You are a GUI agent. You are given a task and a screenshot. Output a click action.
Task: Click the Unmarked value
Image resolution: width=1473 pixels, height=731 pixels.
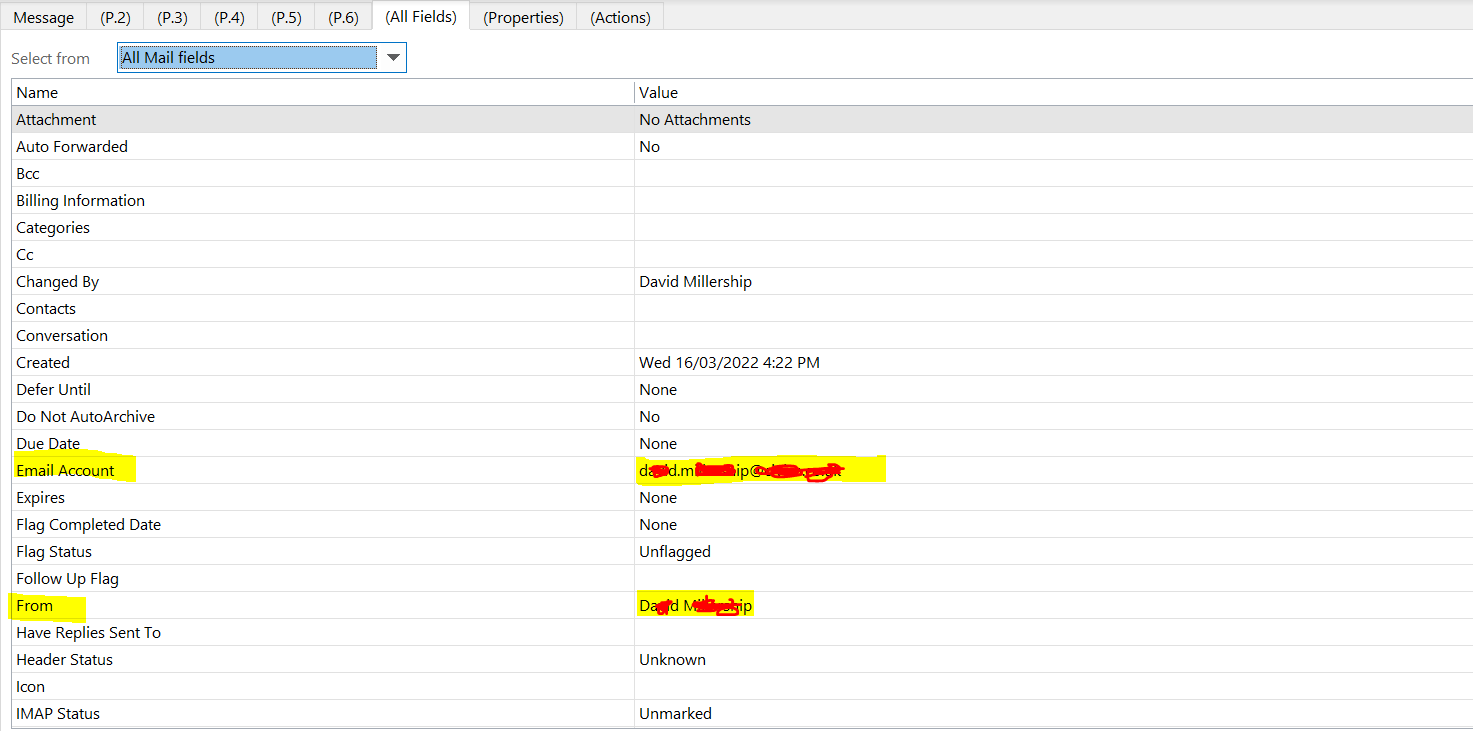(675, 713)
